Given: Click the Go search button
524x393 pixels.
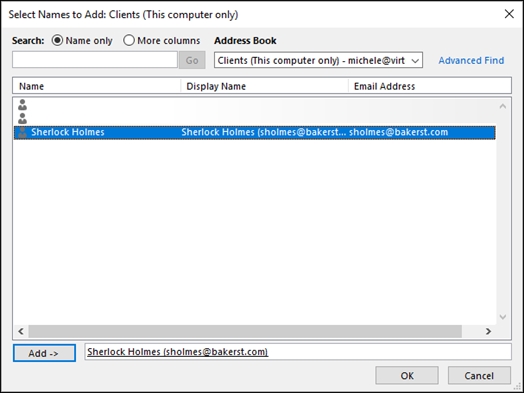Looking at the screenshot, I should pos(192,60).
